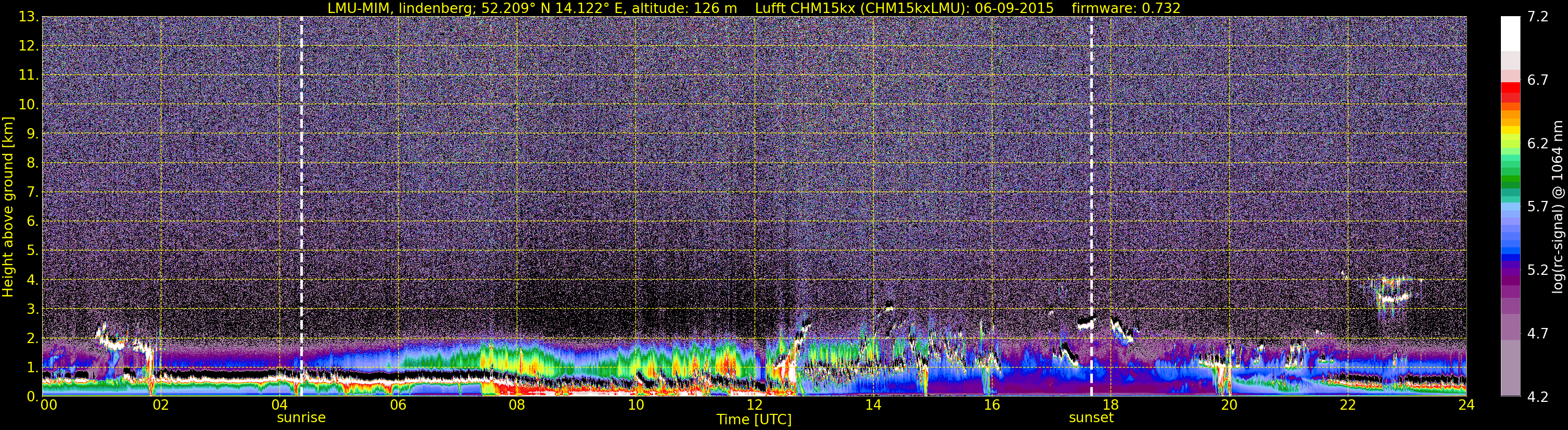Click the time axis tick label 22
1568x430 pixels.
click(1348, 405)
